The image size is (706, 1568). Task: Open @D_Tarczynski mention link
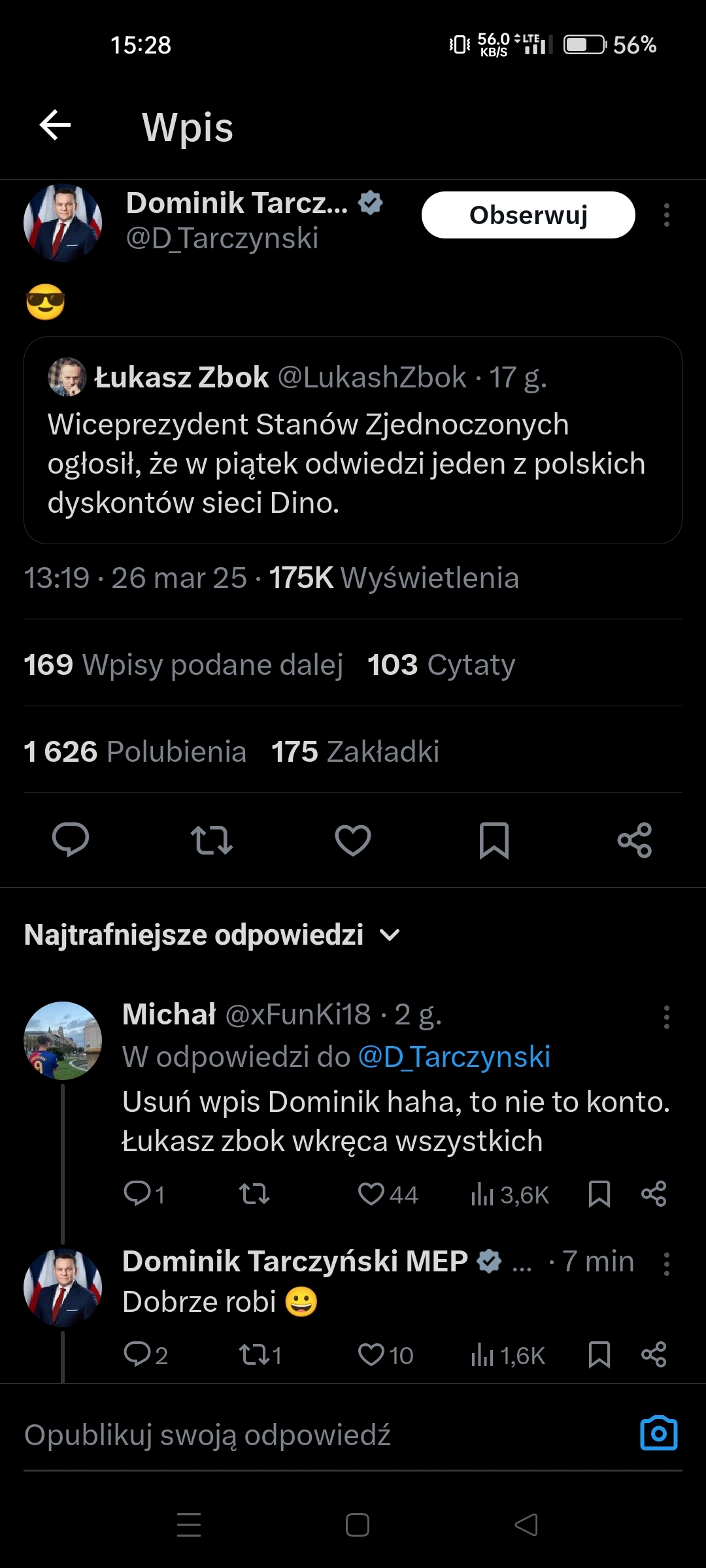tap(454, 1057)
